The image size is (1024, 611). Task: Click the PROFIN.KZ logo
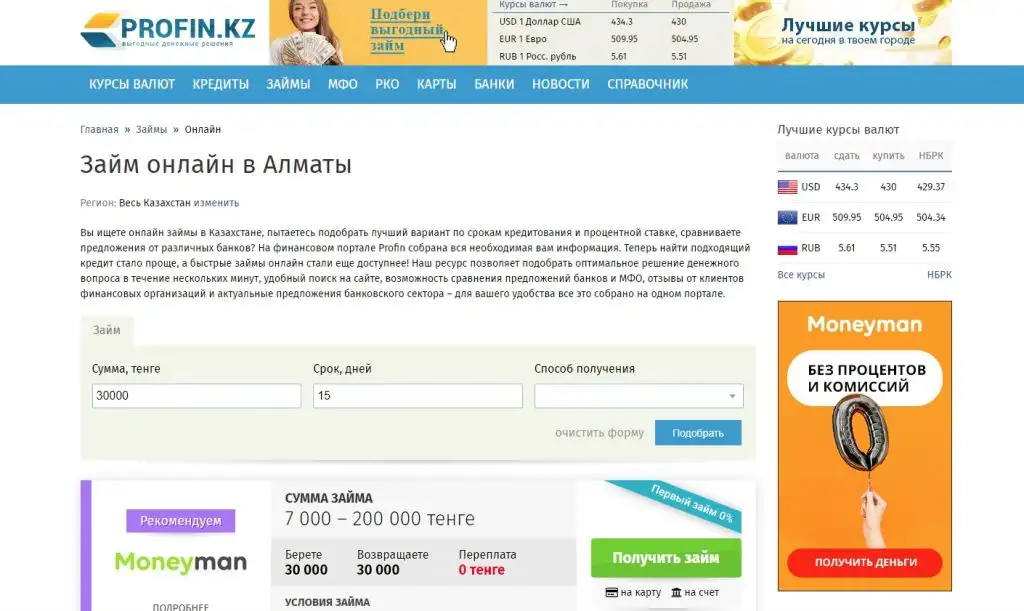(x=168, y=30)
